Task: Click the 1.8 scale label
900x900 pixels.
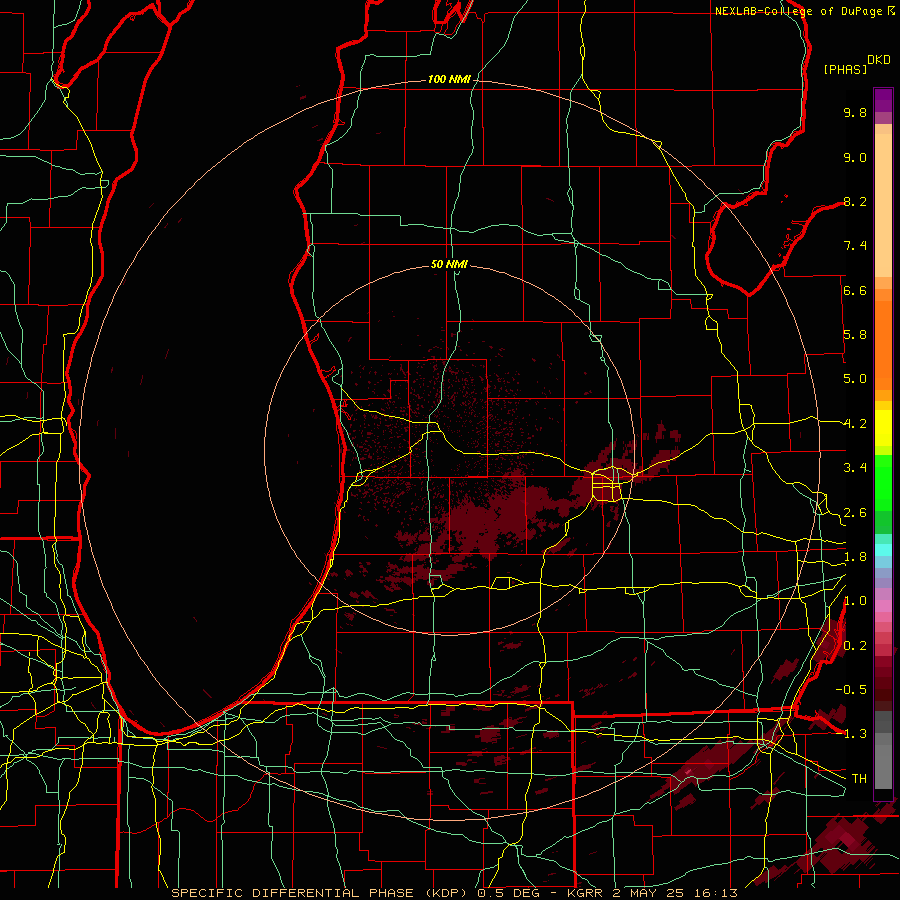Action: point(855,557)
